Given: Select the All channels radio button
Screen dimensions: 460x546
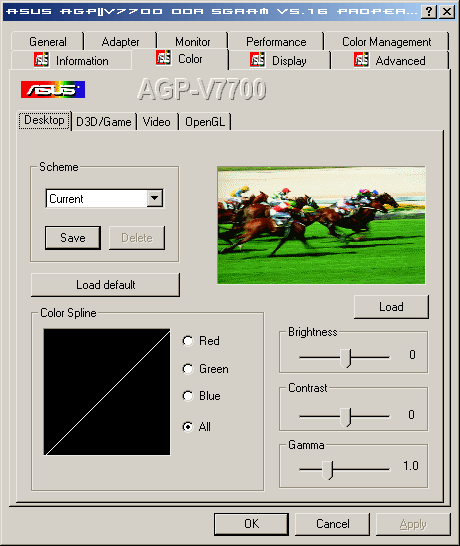Looking at the screenshot, I should [x=188, y=427].
